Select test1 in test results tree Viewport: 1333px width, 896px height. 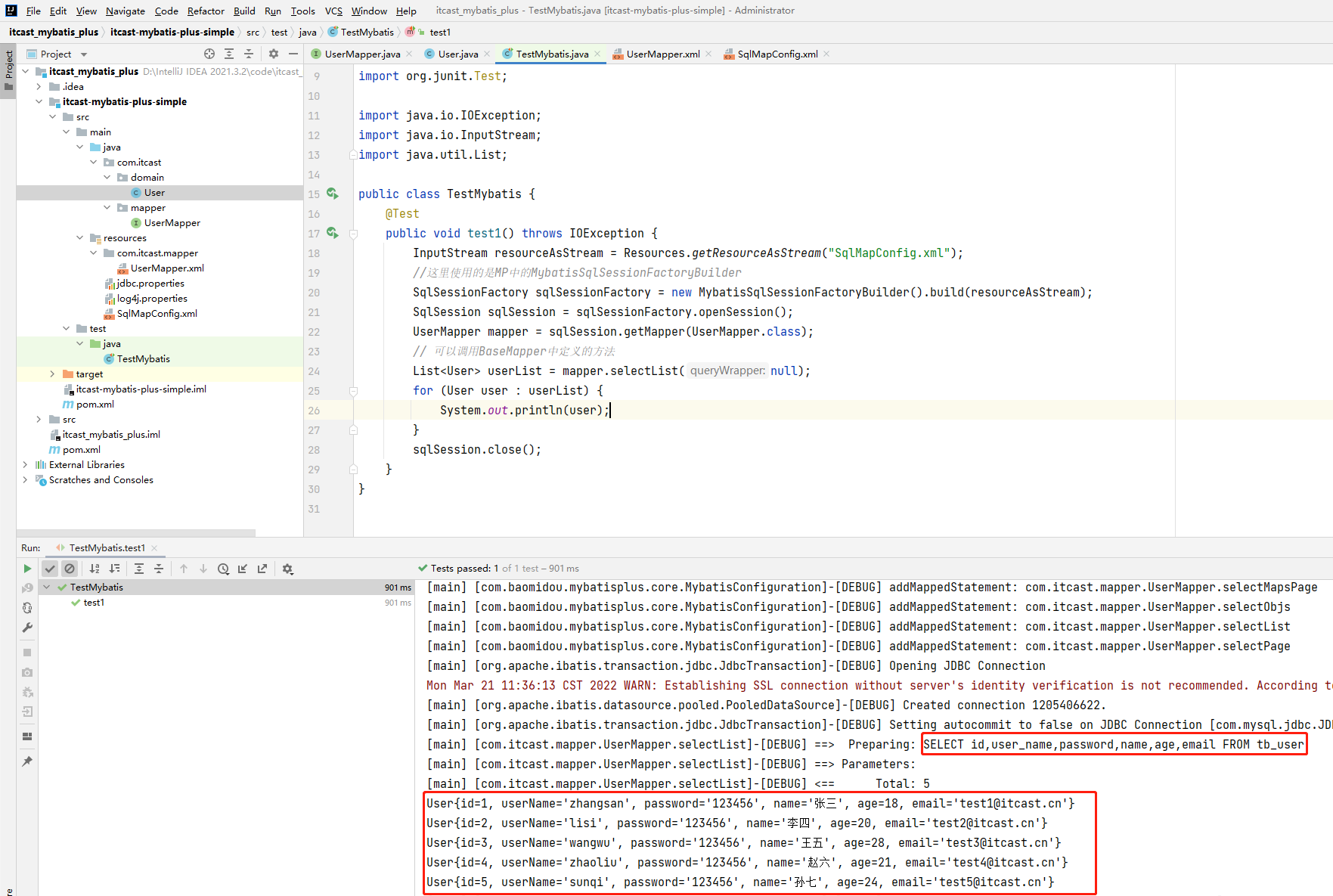pos(94,602)
